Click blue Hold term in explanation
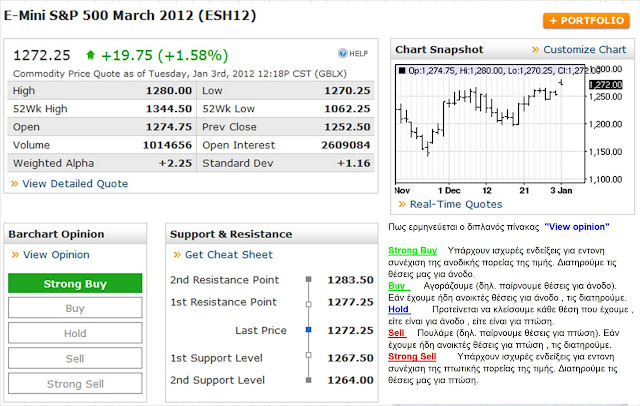The image size is (640, 406). click(x=398, y=309)
